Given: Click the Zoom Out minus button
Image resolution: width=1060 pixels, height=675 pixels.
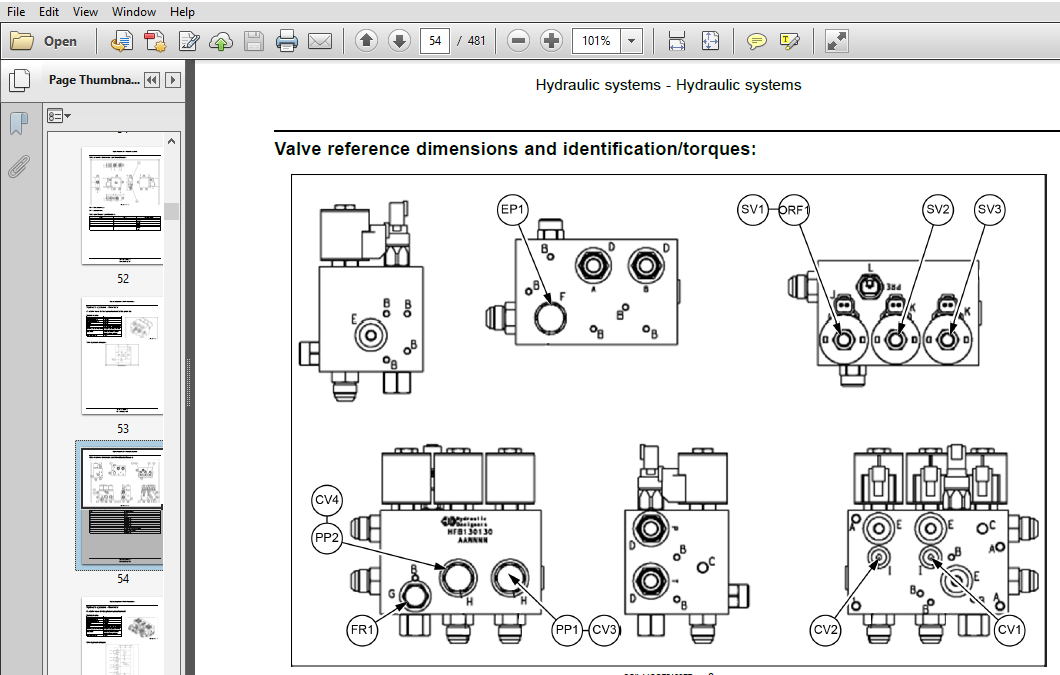Looking at the screenshot, I should (x=519, y=41).
